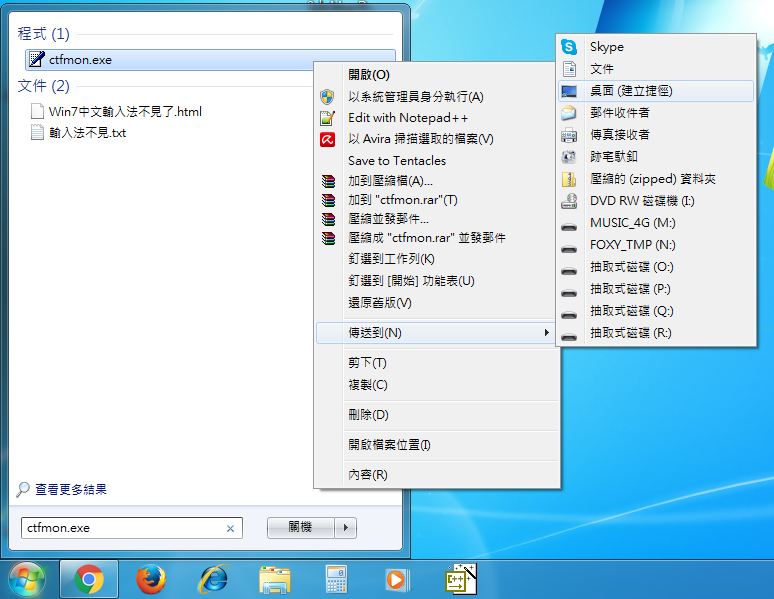Screen dimensions: 774x599
Task: Click the FOXY_TMP drive icon
Action: (569, 248)
